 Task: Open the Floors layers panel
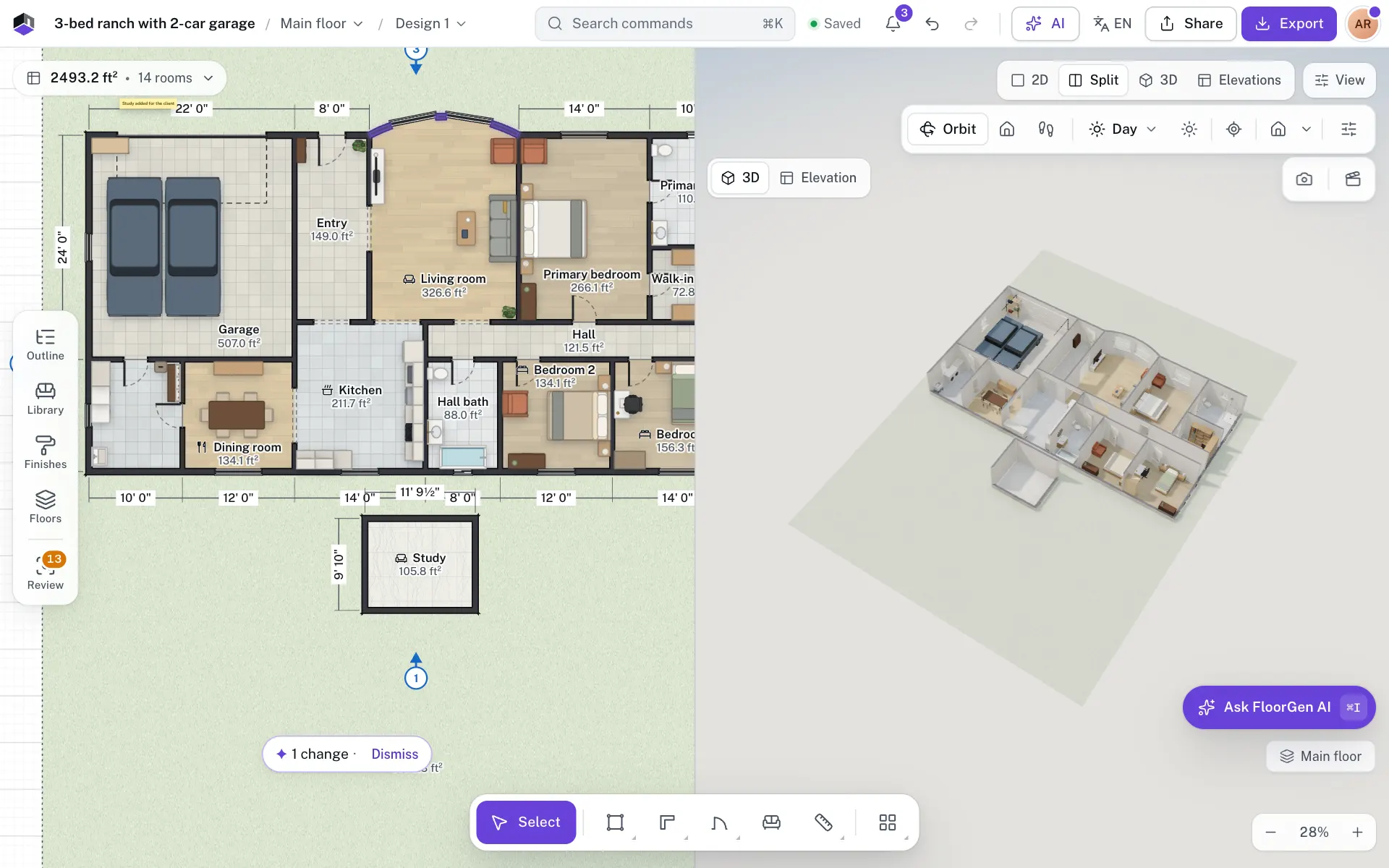click(x=45, y=508)
